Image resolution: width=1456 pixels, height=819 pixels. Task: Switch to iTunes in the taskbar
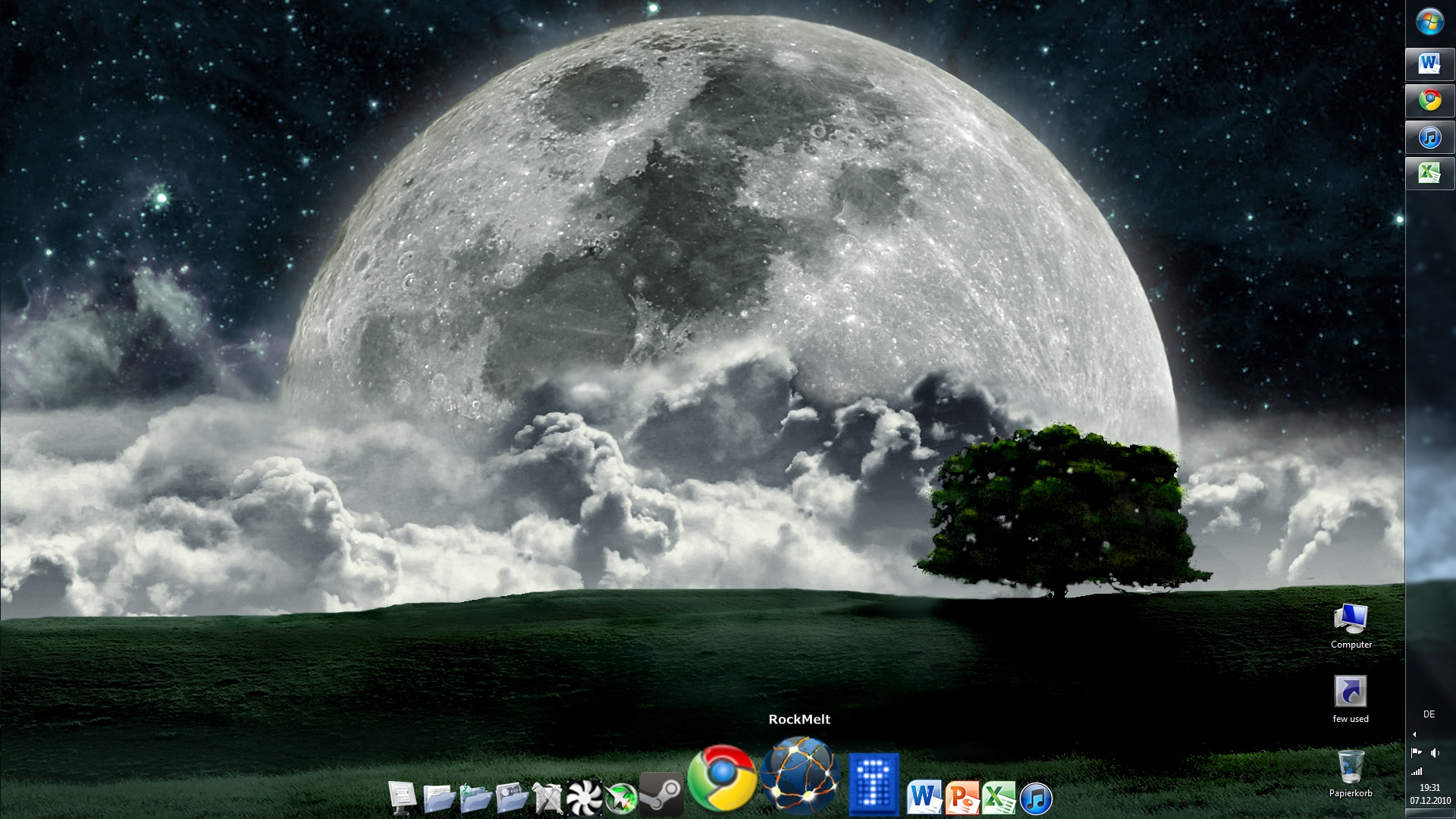tap(1429, 138)
